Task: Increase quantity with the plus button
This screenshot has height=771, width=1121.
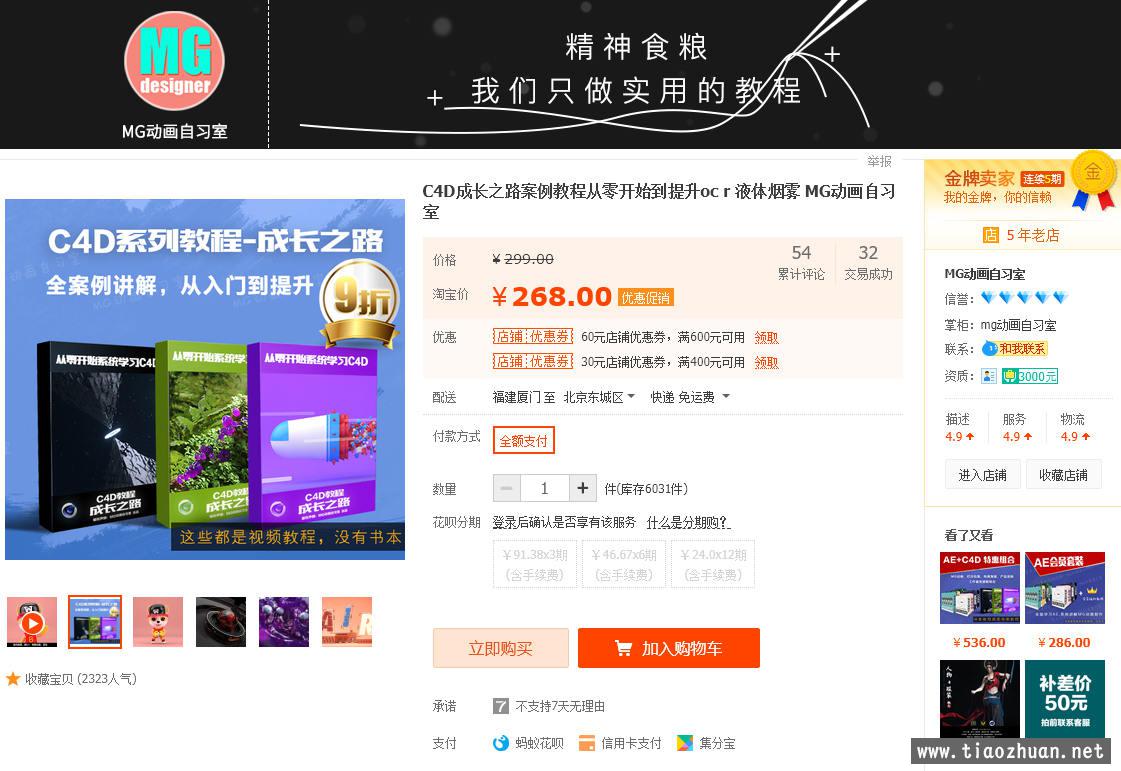Action: pyautogui.click(x=583, y=488)
